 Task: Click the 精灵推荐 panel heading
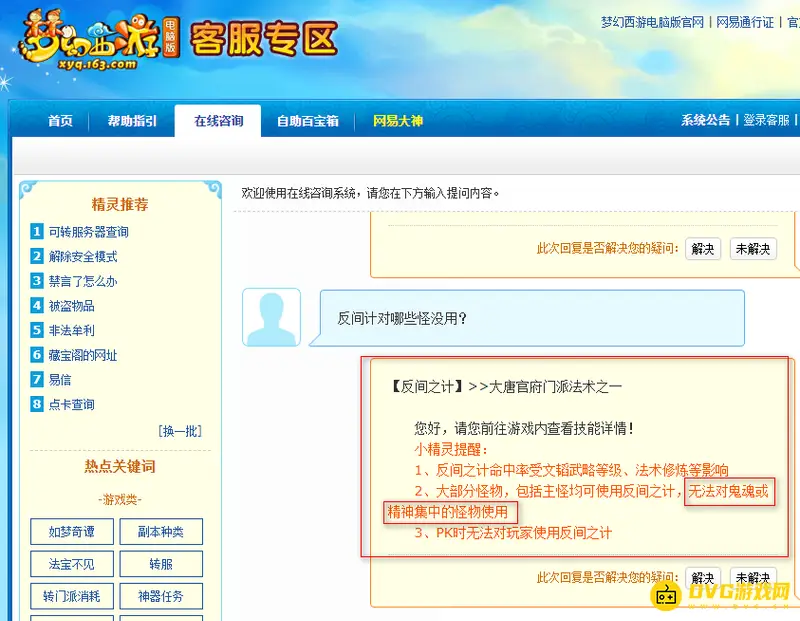tap(120, 204)
